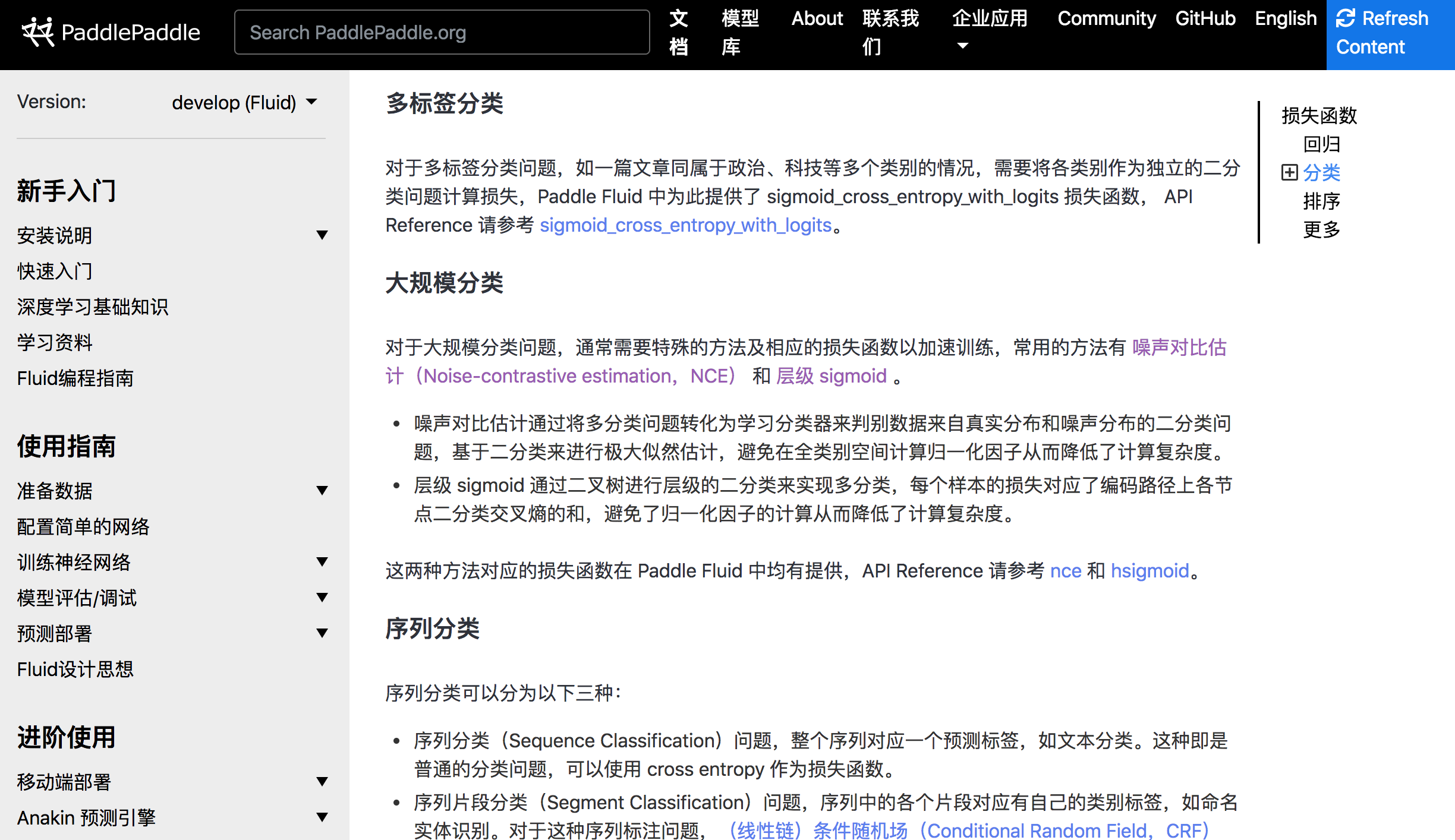The width and height of the screenshot is (1455, 840).
Task: Open 快速入门 in the sidebar
Action: [55, 271]
